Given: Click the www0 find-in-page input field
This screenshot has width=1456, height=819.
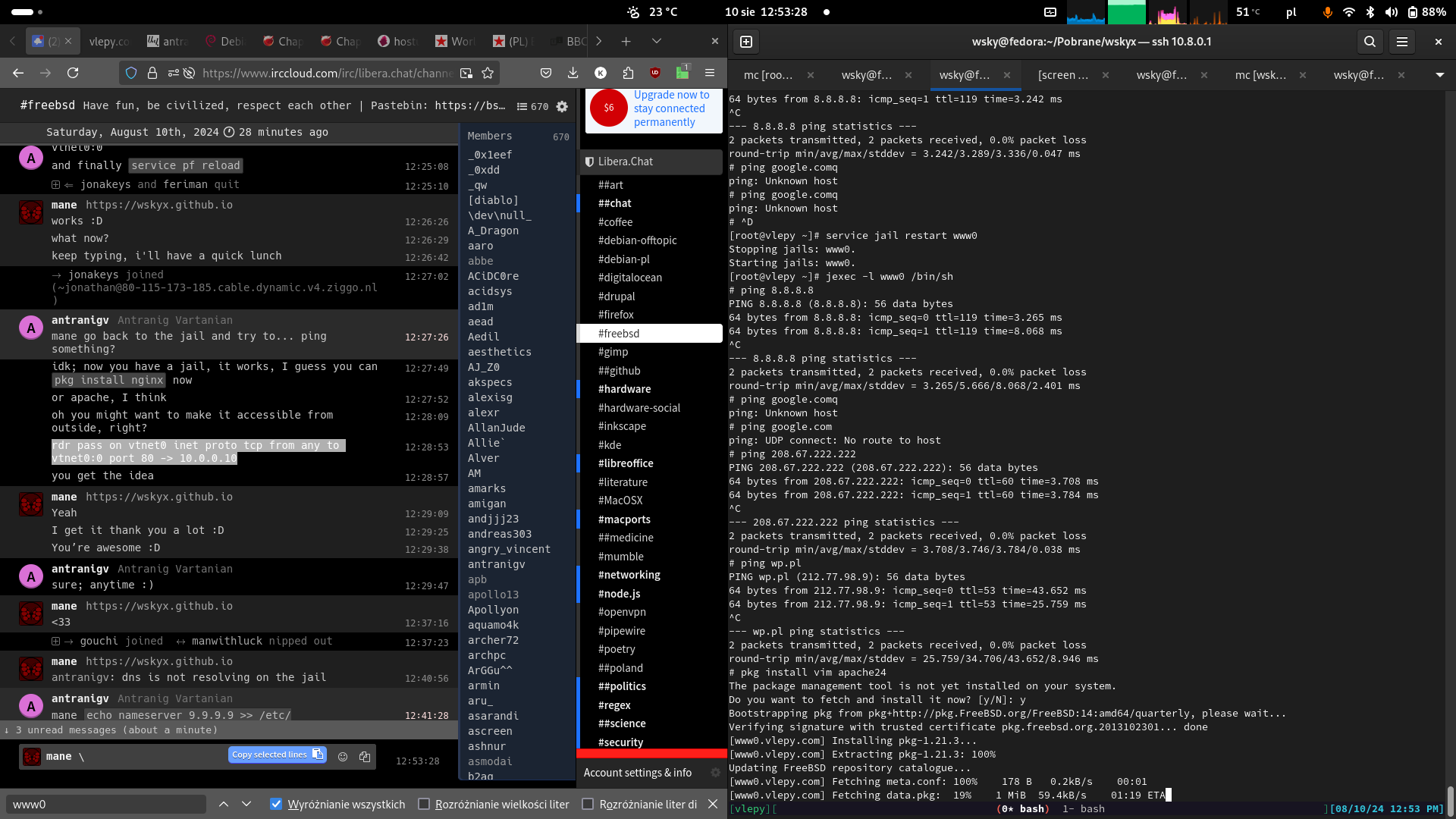Looking at the screenshot, I should tap(106, 804).
